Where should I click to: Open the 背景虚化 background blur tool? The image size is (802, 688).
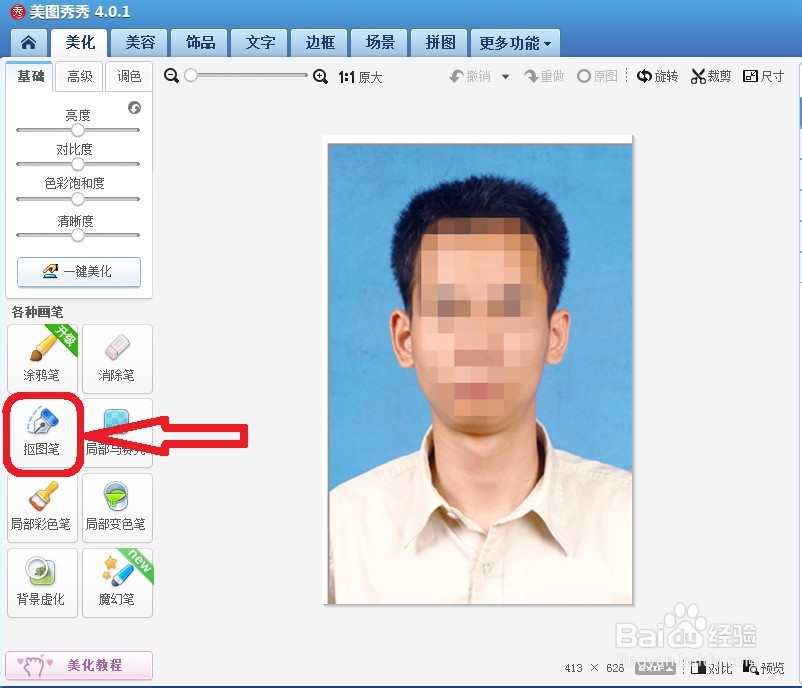42,583
